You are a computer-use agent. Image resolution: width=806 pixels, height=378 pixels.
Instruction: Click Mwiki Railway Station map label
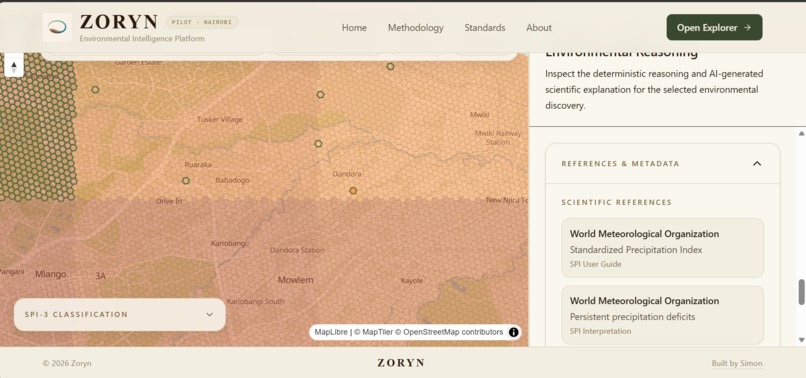point(498,137)
